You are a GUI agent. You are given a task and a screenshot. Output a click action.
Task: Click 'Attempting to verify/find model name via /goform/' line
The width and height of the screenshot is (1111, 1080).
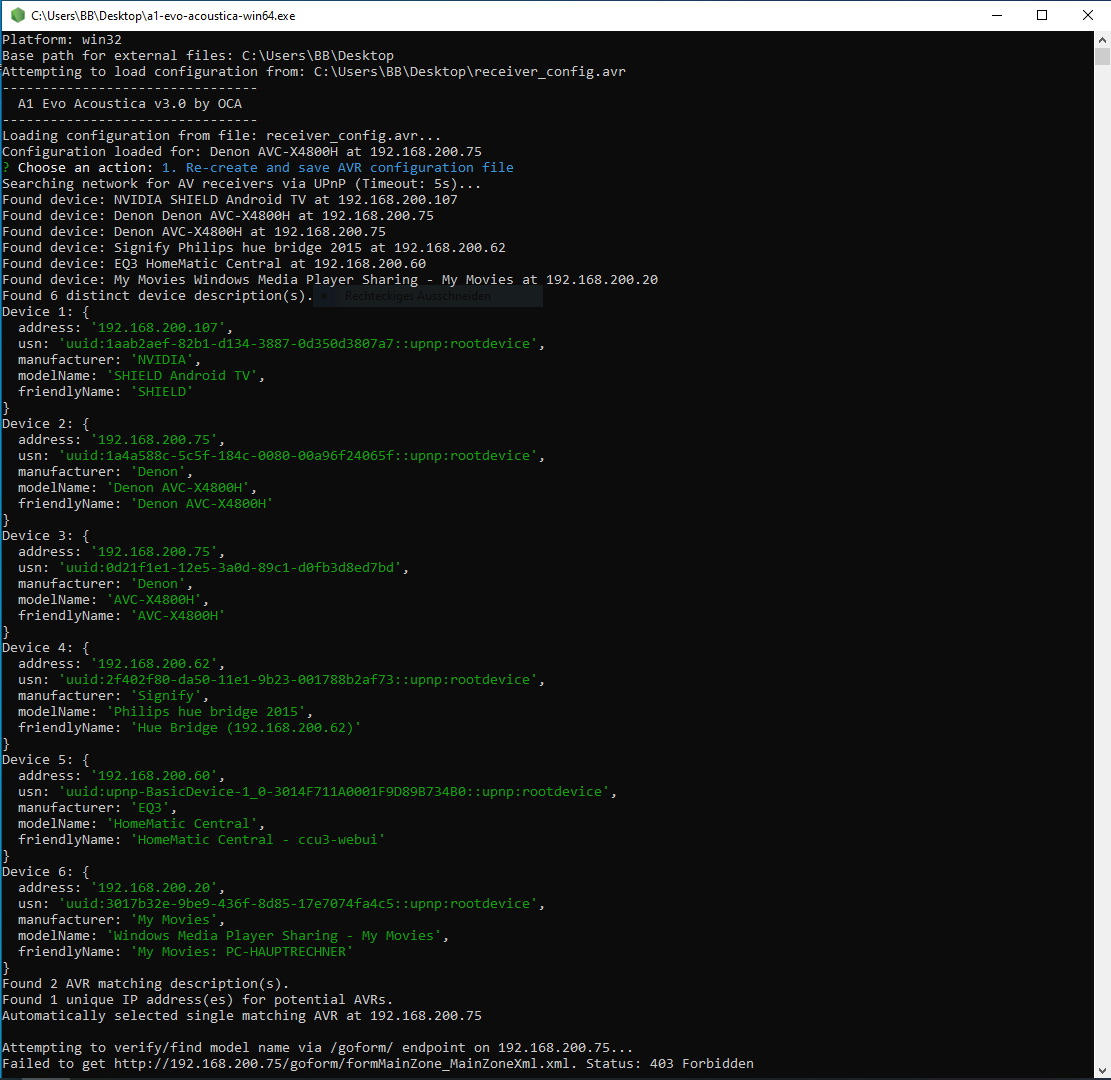[317, 1047]
